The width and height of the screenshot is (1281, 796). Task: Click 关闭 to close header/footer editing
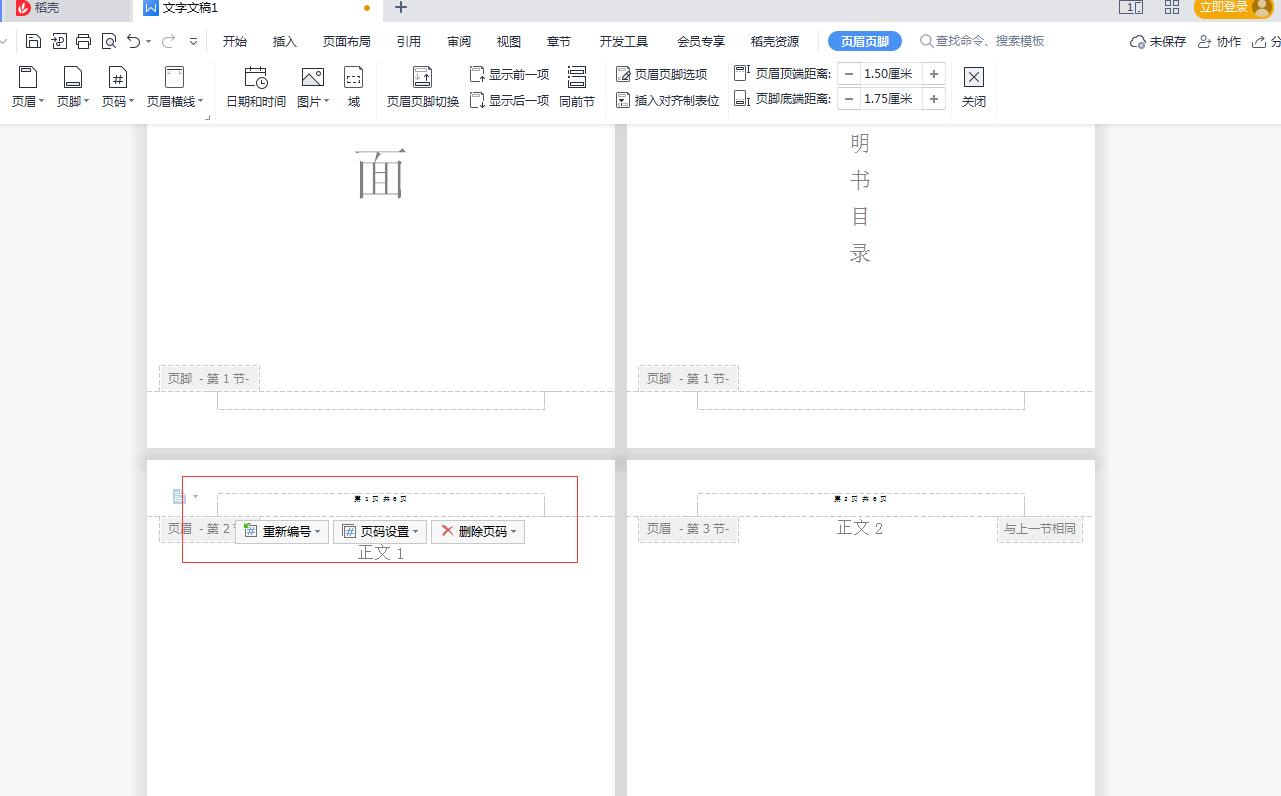click(x=973, y=88)
